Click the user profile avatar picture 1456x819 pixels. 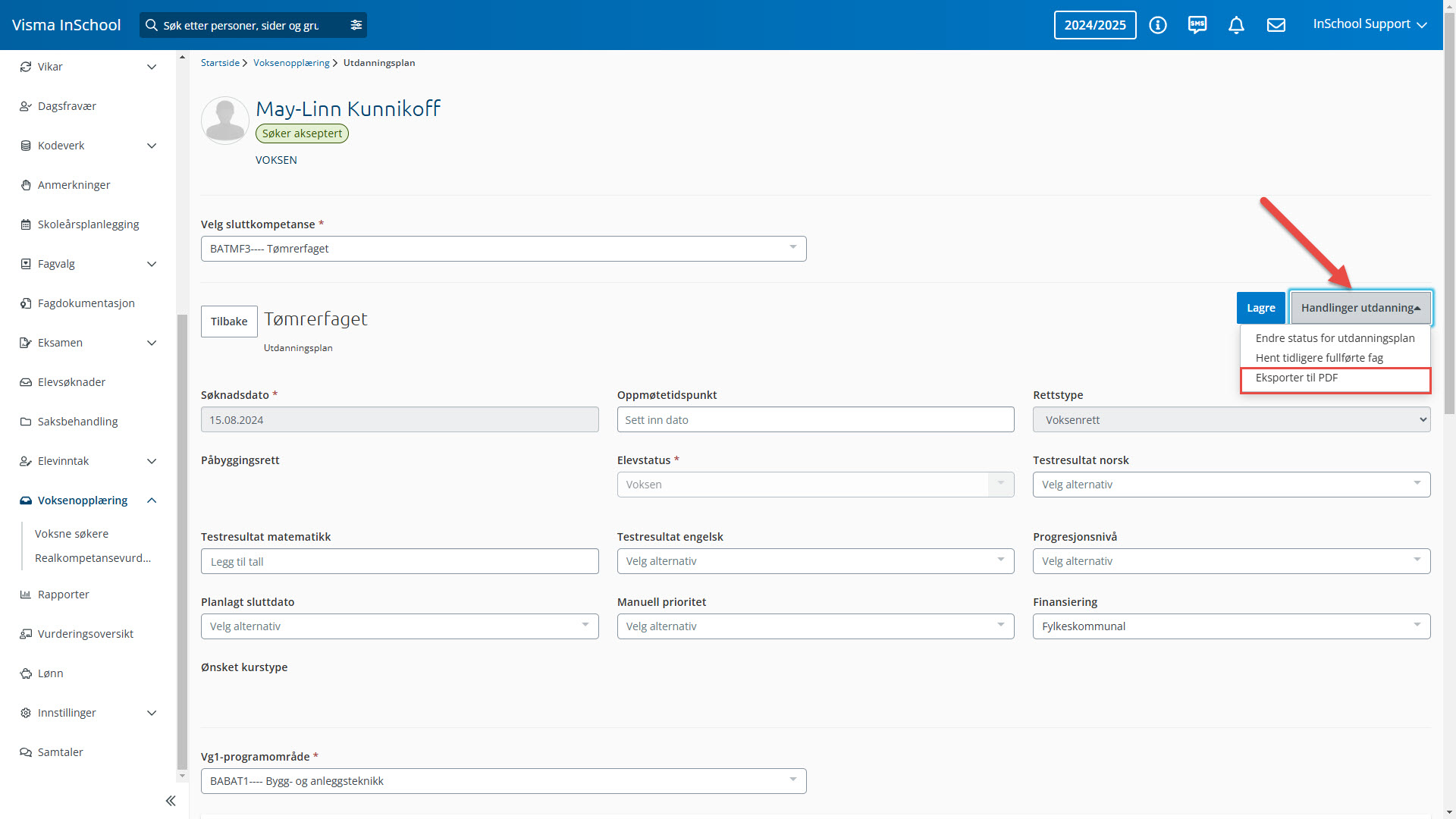(x=225, y=120)
